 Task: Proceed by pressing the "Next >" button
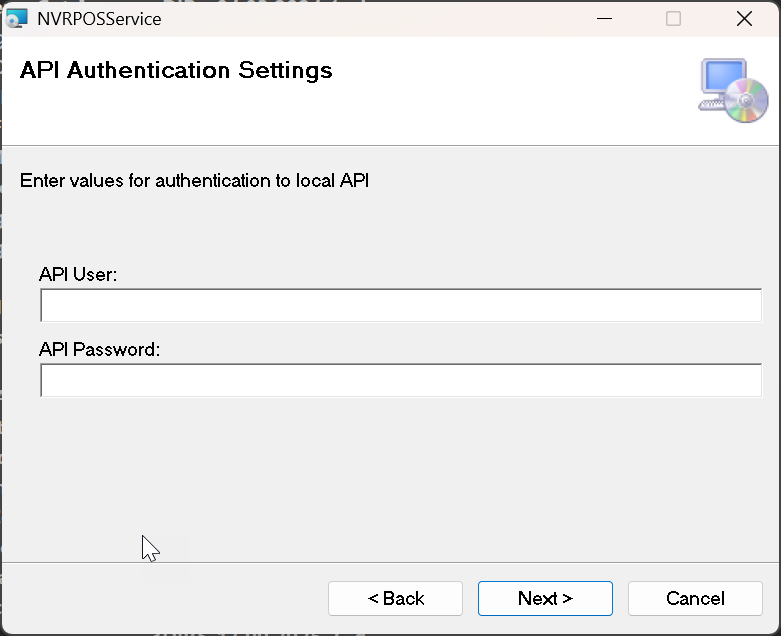[x=545, y=598]
